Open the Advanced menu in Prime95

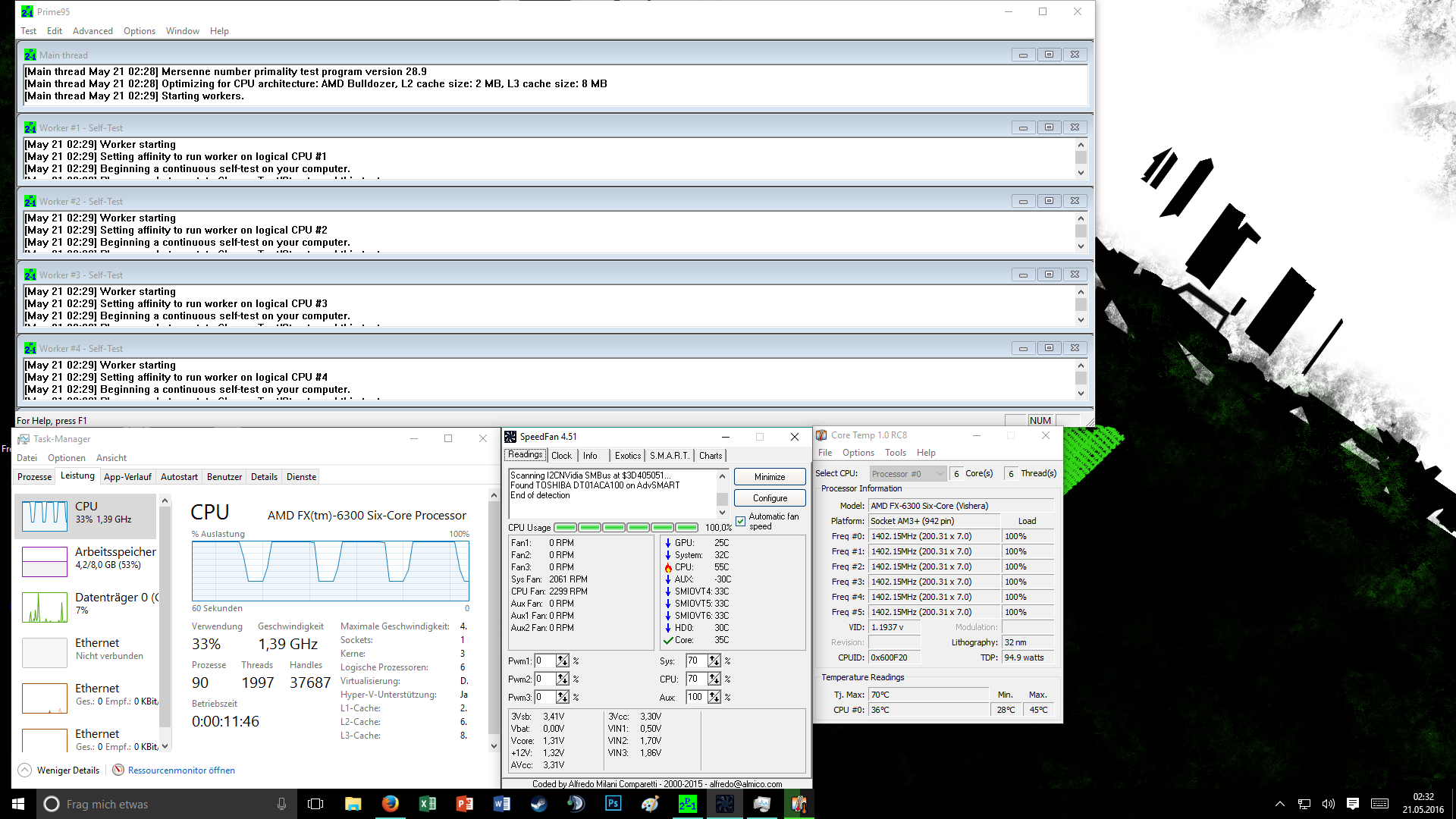93,31
